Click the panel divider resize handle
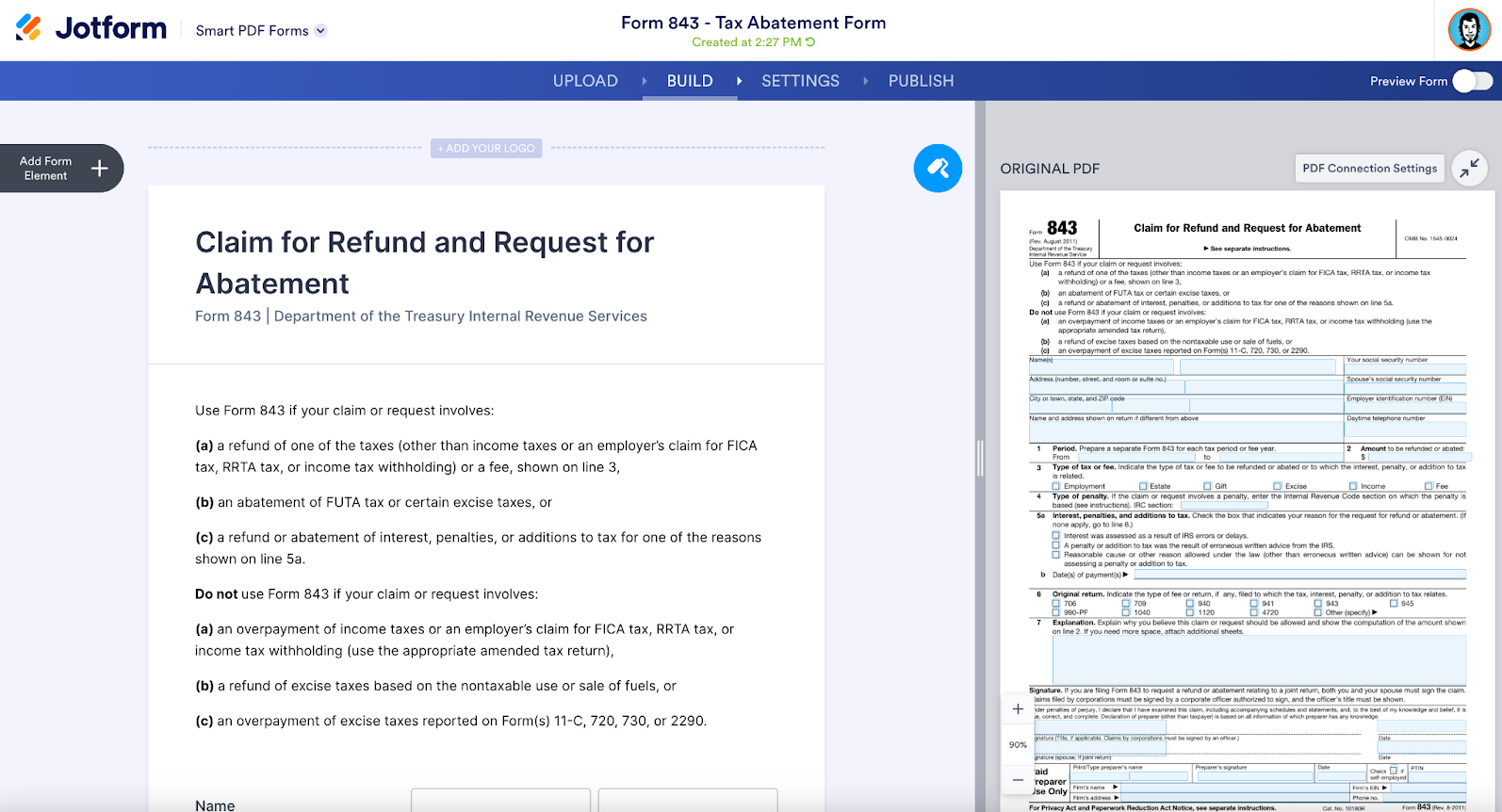1502x812 pixels. 980,458
